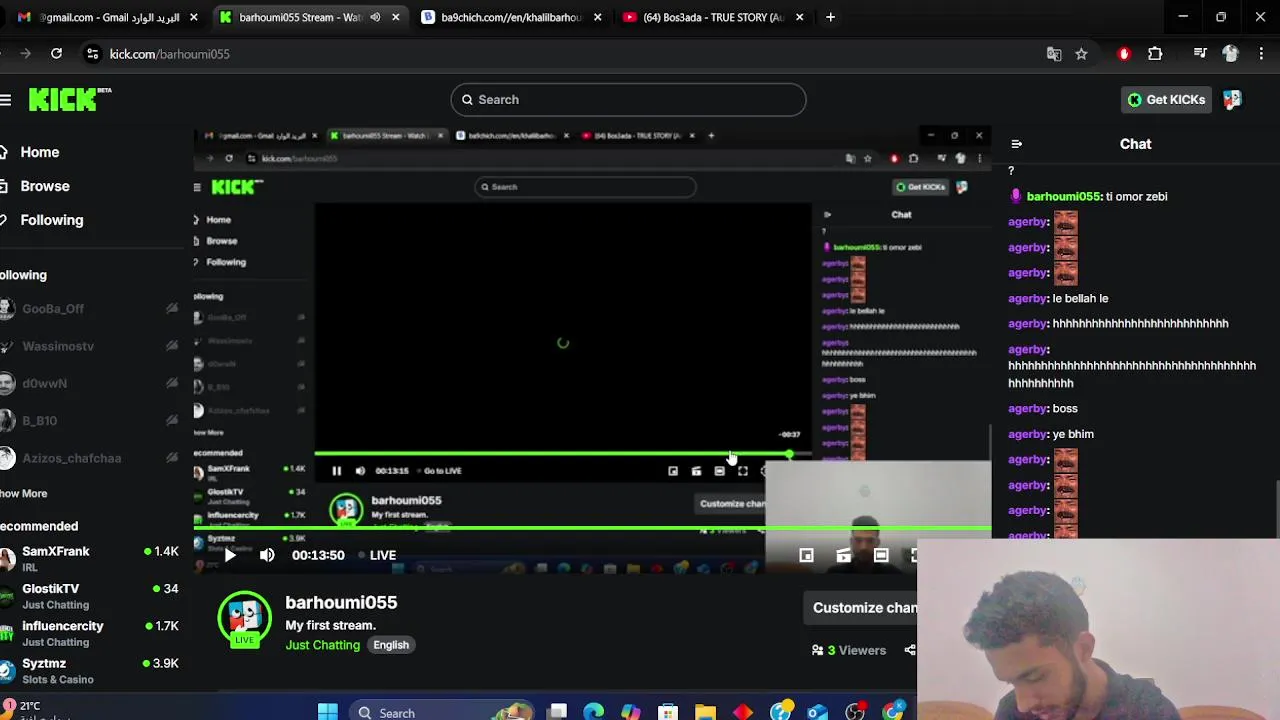This screenshot has width=1280, height=720.
Task: Open a new browser tab
Action: pyautogui.click(x=830, y=17)
